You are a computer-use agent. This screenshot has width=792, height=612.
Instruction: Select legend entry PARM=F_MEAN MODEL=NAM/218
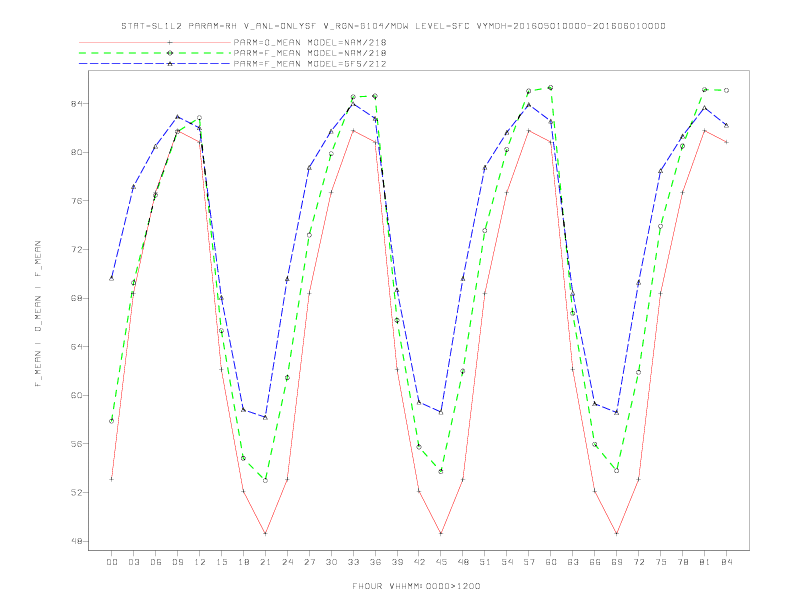coord(310,53)
